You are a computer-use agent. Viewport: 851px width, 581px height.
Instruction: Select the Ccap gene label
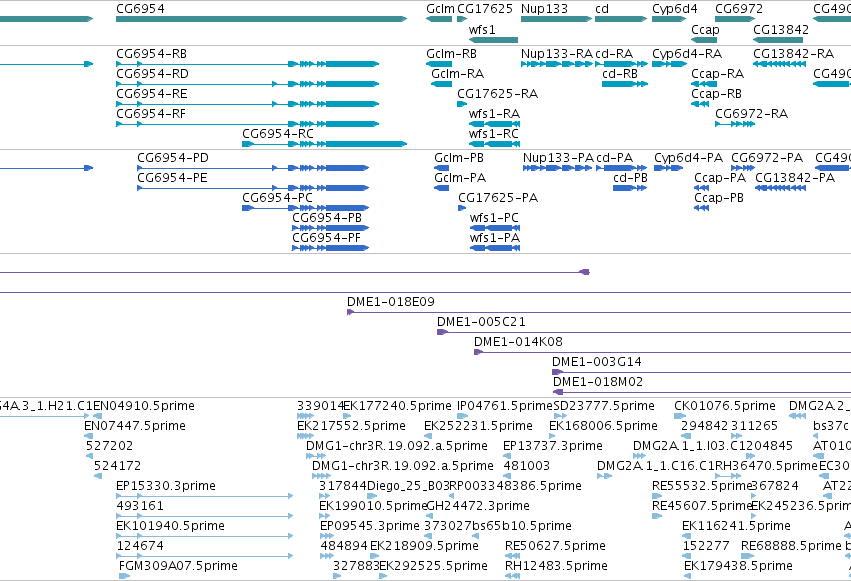click(x=705, y=29)
